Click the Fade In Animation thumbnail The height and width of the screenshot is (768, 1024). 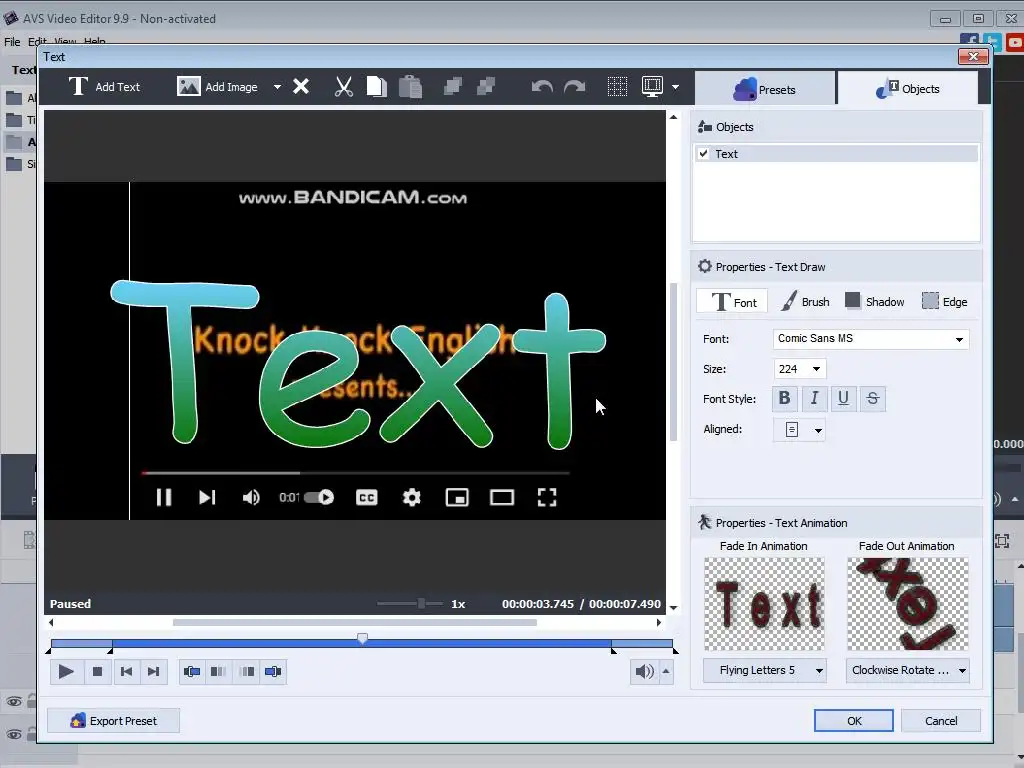pyautogui.click(x=764, y=604)
